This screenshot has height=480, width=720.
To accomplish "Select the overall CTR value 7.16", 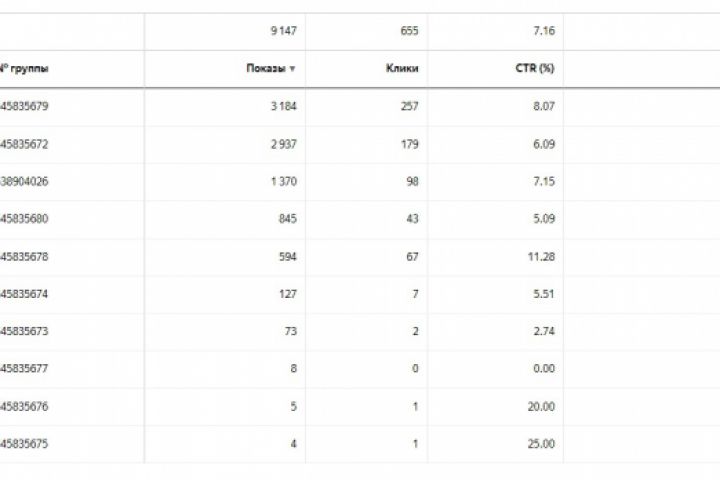I will [x=544, y=31].
